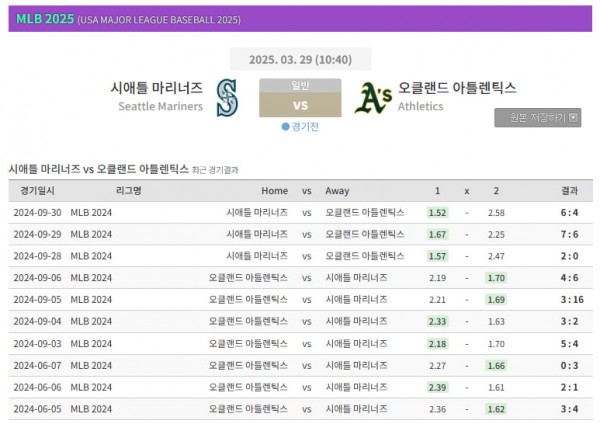Click the 결과 column header
600x424 pixels.
[x=569, y=190]
